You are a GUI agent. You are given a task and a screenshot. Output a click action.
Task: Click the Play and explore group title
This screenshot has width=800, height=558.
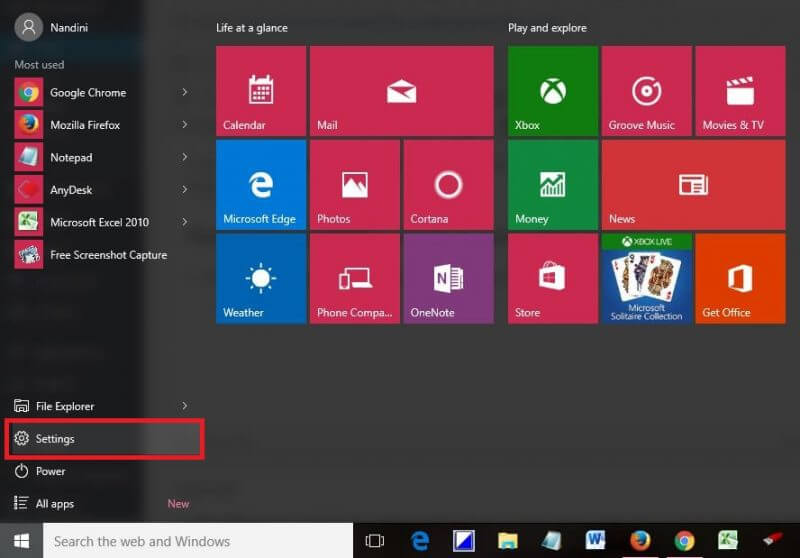[547, 28]
